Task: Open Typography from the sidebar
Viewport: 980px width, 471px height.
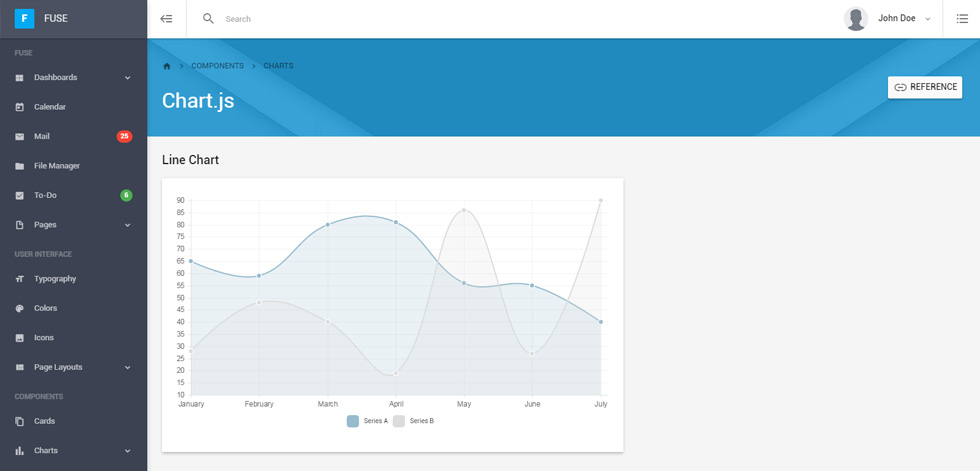Action: (x=73, y=279)
